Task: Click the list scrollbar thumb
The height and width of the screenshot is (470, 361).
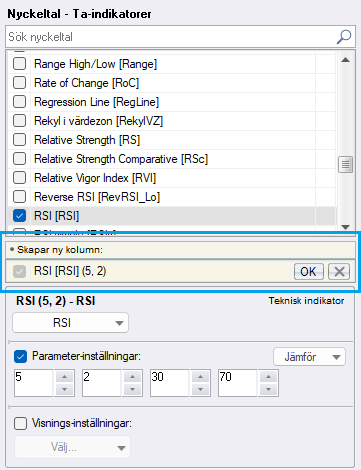Action: pyautogui.click(x=346, y=165)
